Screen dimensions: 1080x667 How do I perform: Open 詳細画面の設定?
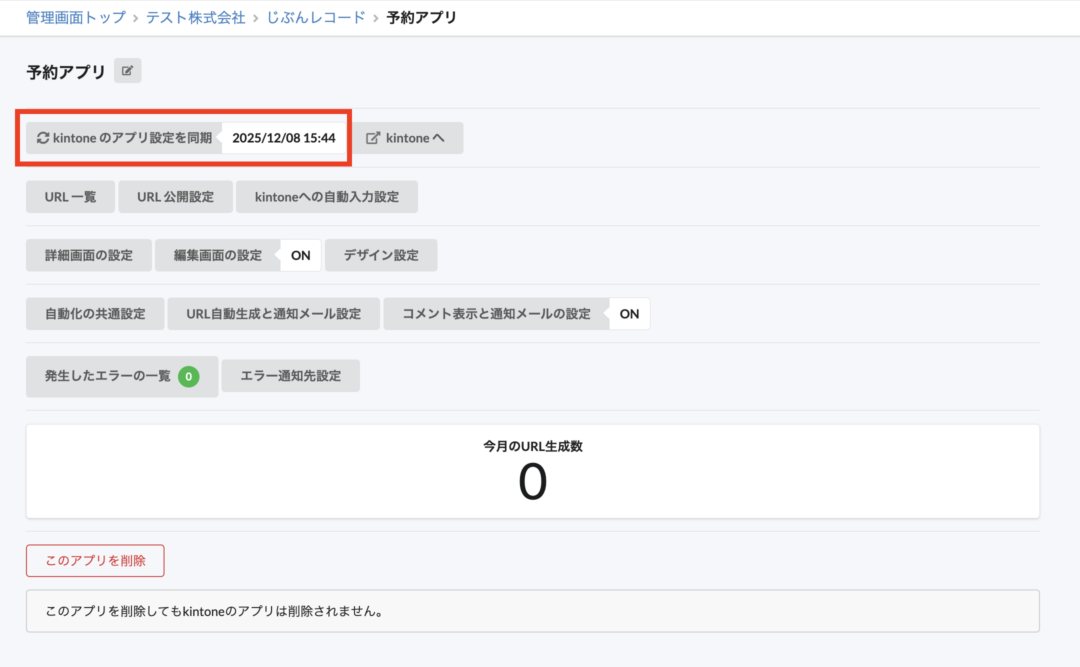click(x=88, y=255)
